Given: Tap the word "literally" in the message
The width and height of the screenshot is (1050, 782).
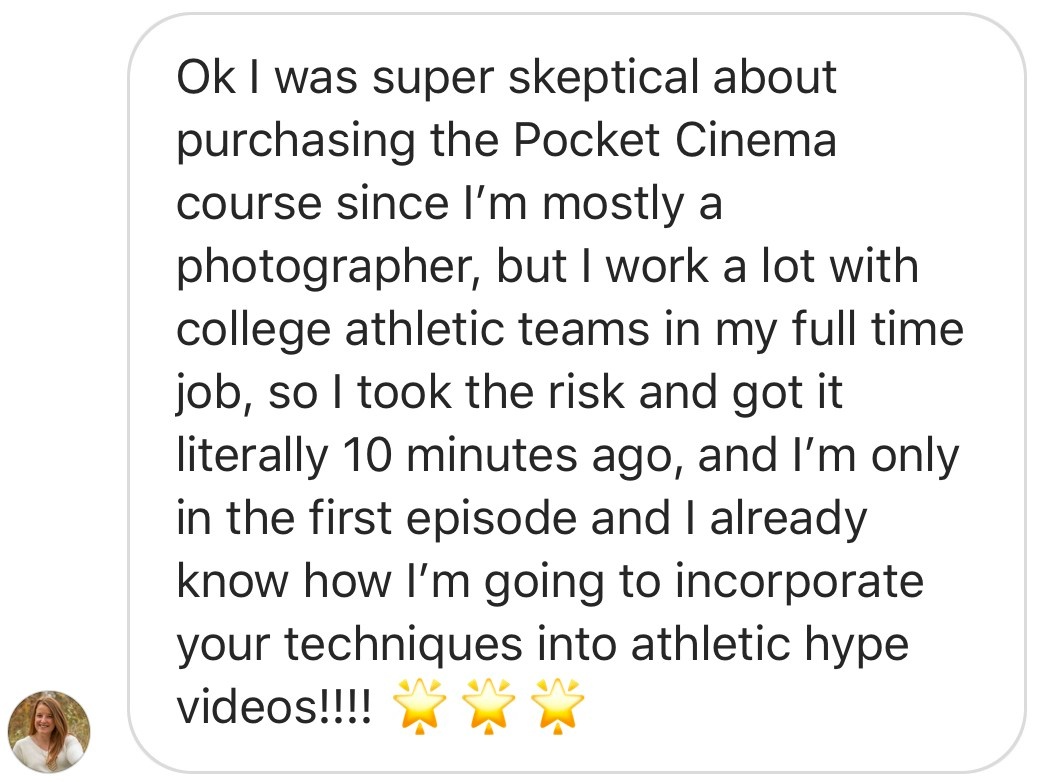Looking at the screenshot, I should click(x=252, y=455).
